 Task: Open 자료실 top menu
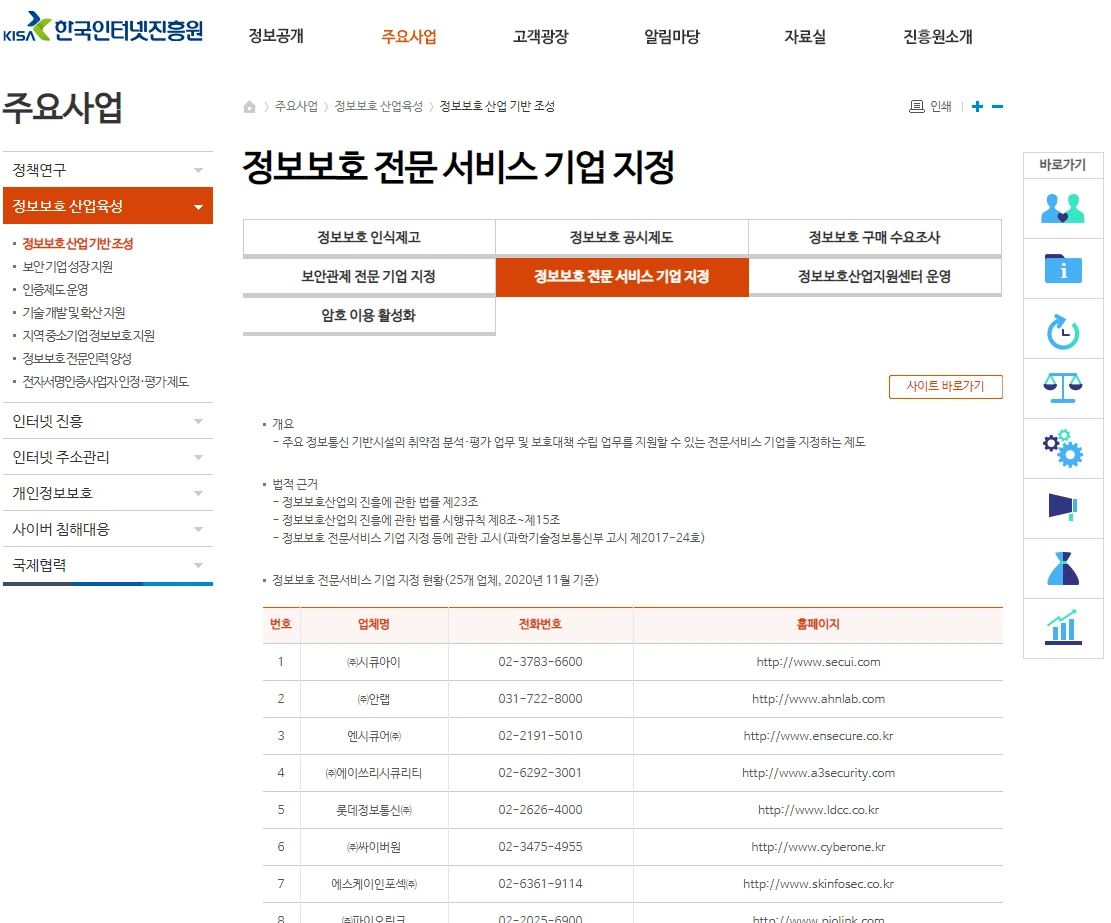pos(805,36)
